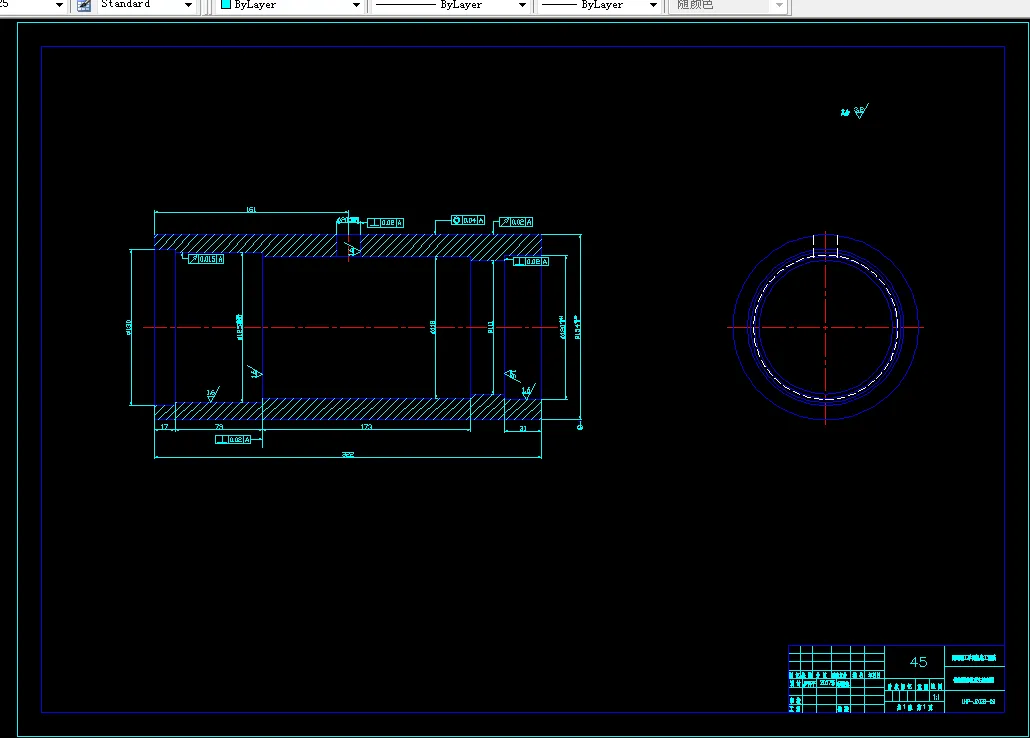This screenshot has height=738, width=1030.
Task: Click the cyan color swatch in color control
Action: [226, 4]
